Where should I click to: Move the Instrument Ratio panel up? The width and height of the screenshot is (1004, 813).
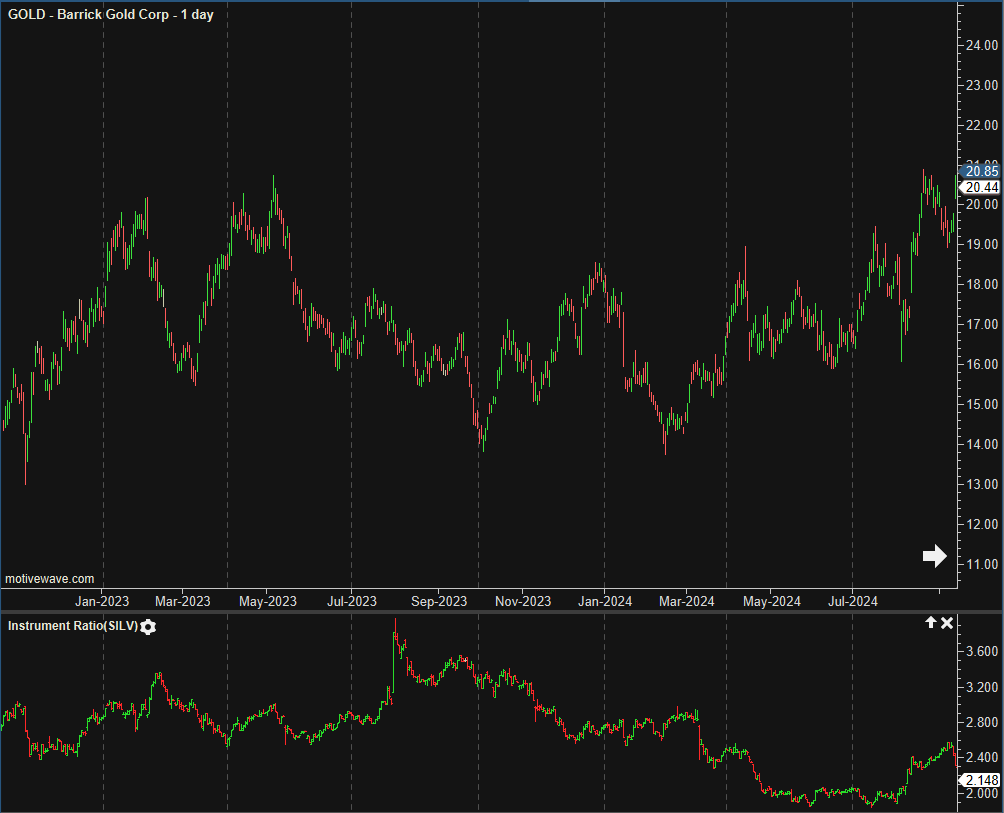click(930, 623)
